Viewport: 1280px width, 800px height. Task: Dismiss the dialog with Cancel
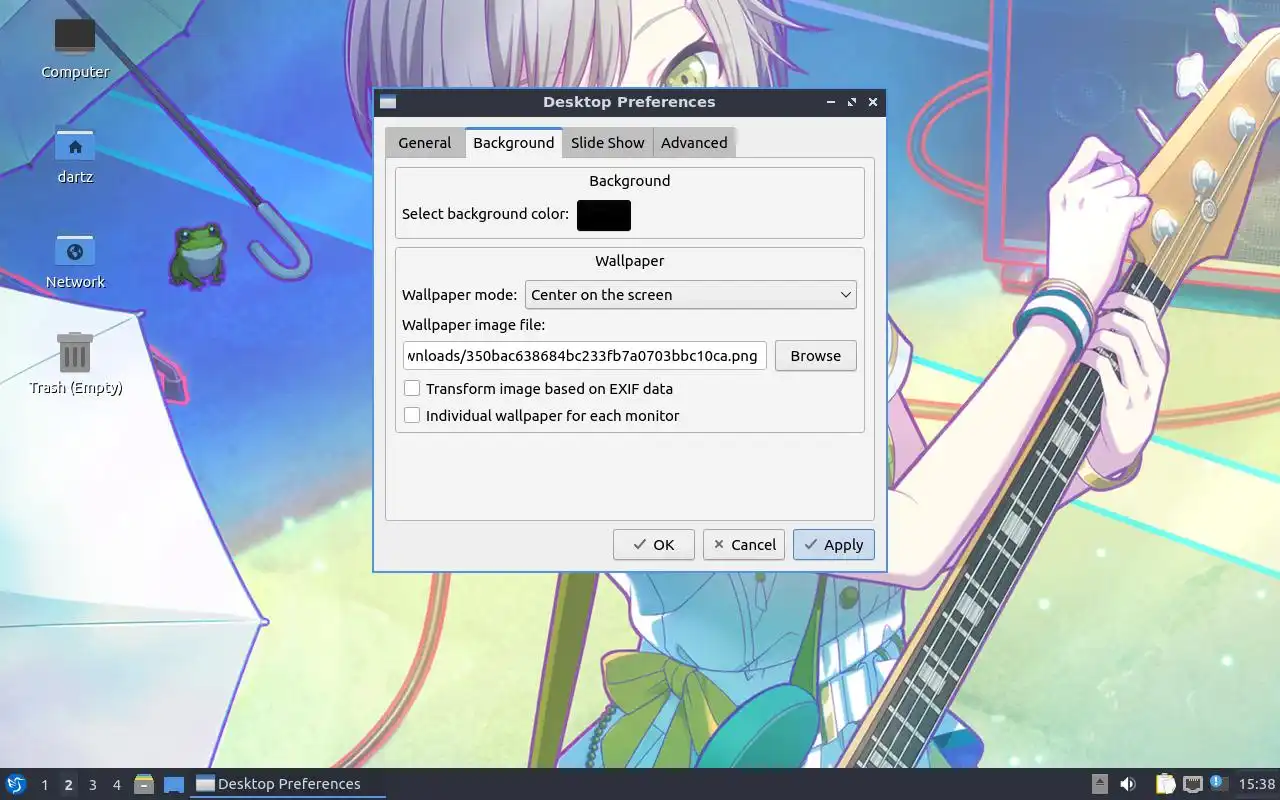744,545
